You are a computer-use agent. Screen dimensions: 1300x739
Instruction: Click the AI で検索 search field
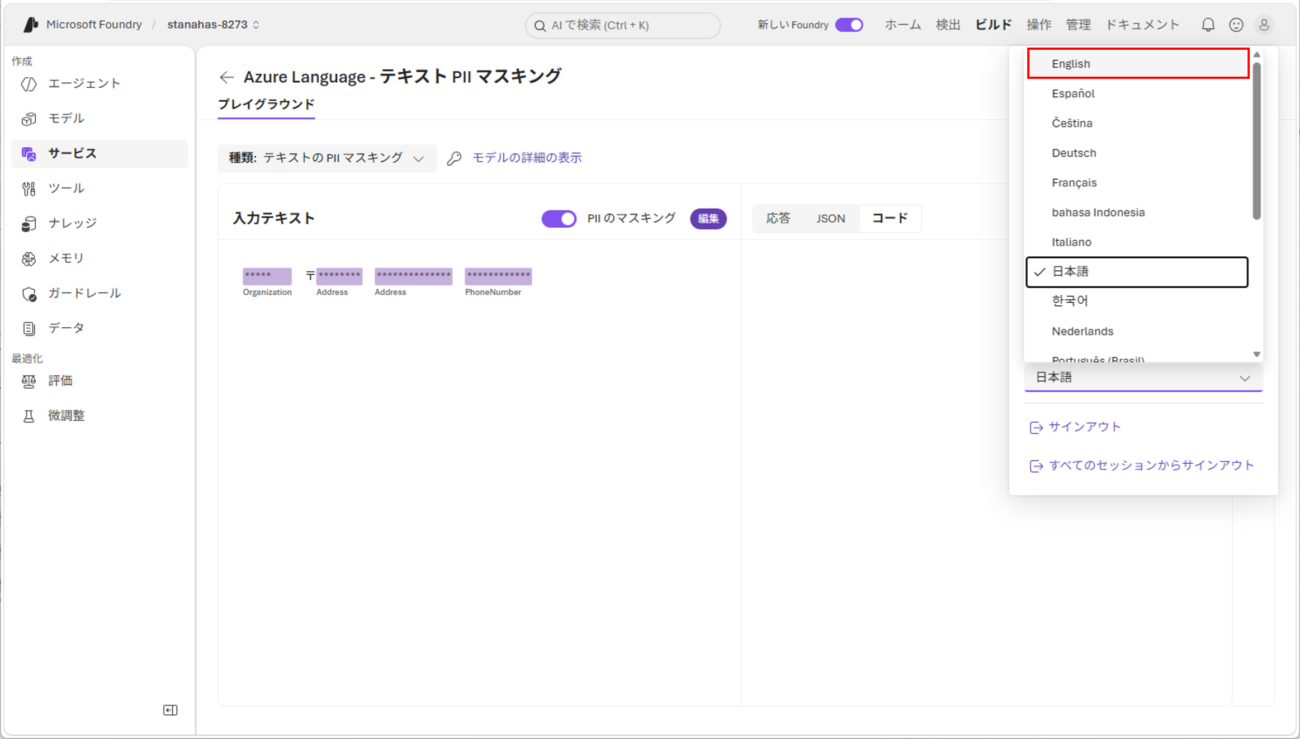[623, 25]
